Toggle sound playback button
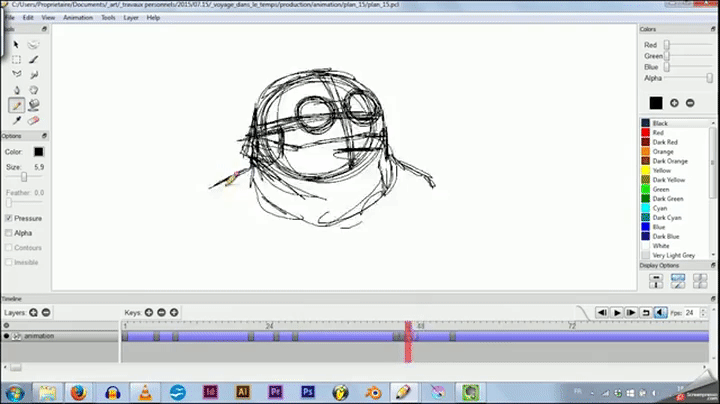This screenshot has height=404, width=720. tap(660, 313)
